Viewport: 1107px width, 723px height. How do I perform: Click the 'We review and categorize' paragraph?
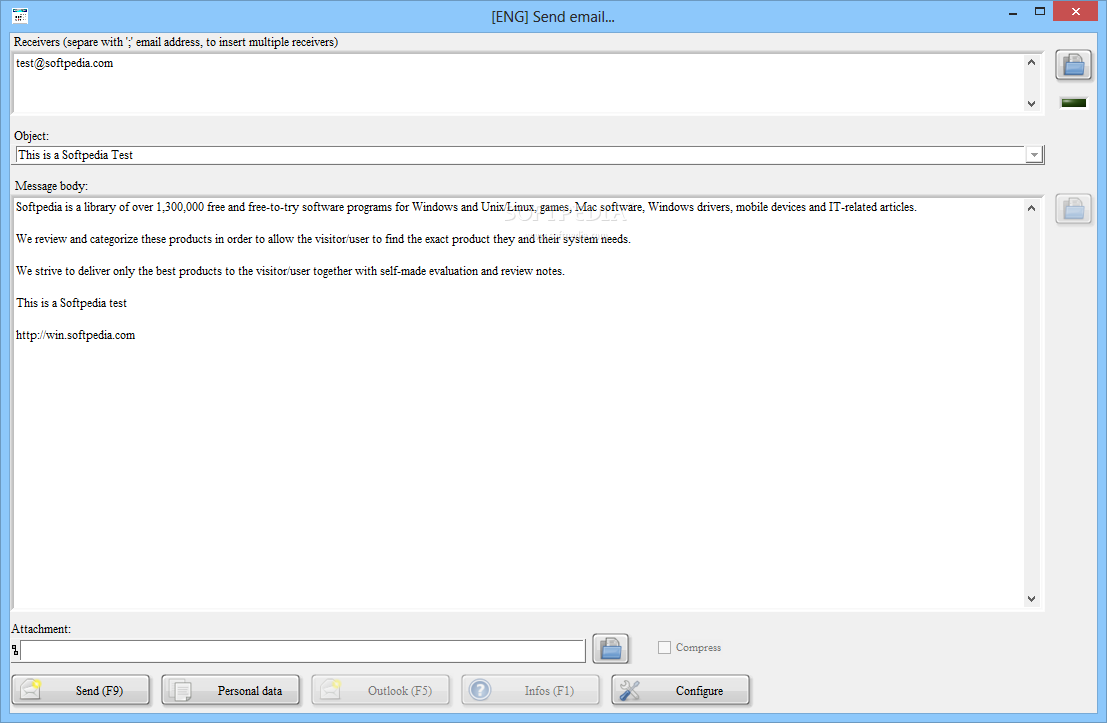click(323, 239)
